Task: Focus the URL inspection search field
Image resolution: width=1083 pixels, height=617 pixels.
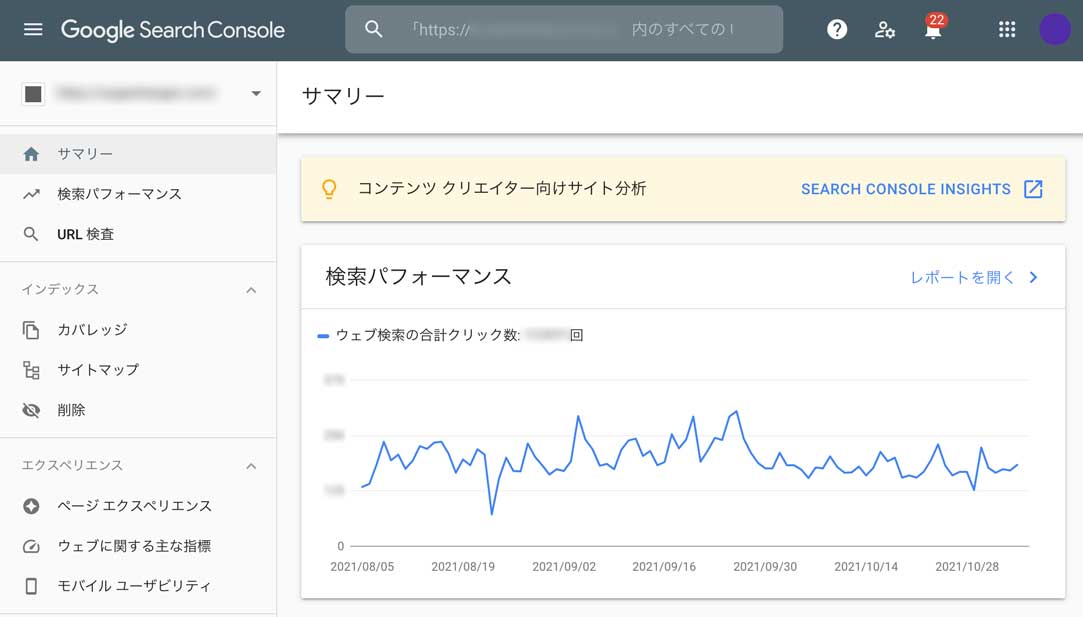Action: [564, 30]
